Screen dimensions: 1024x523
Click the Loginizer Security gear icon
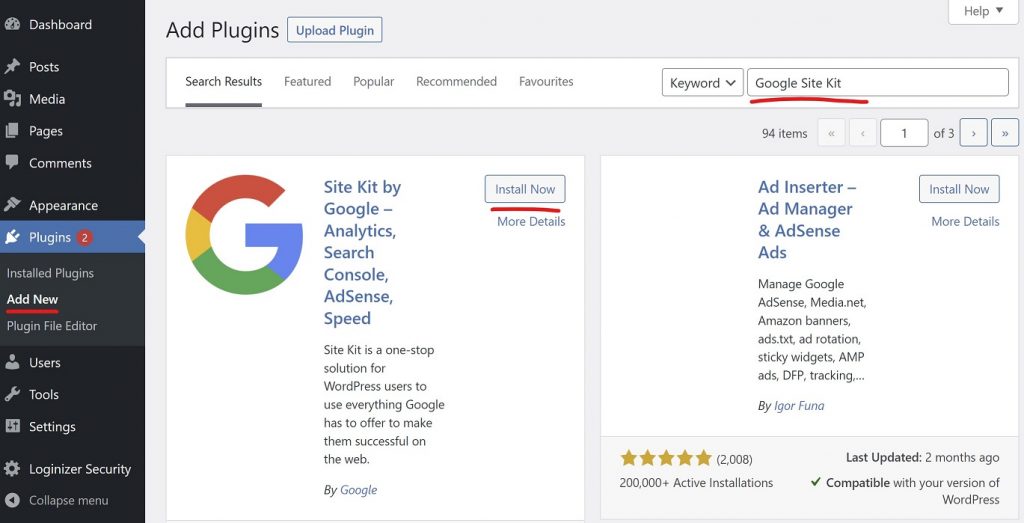[13, 469]
